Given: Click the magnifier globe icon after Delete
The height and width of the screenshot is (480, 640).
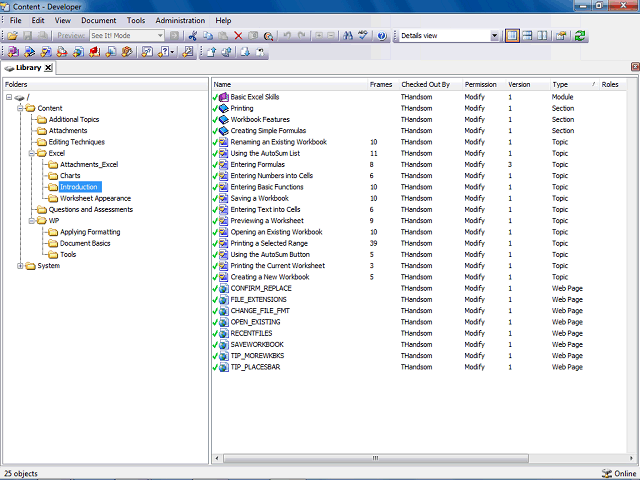Looking at the screenshot, I should 268,36.
